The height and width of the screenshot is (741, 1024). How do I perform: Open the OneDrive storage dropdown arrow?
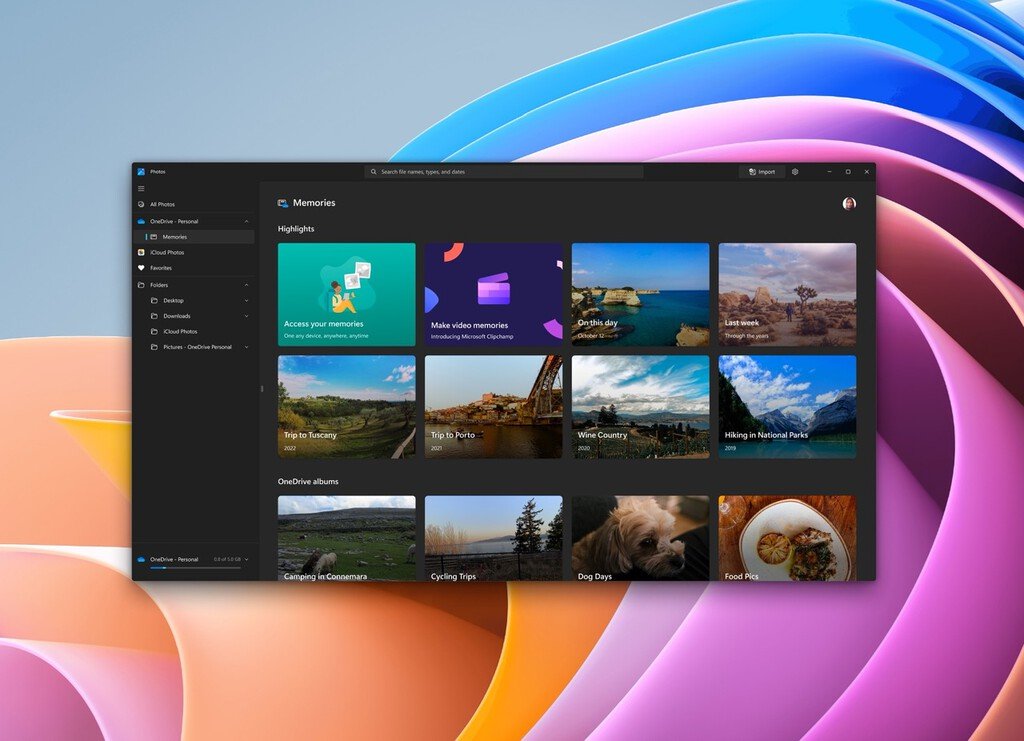pyautogui.click(x=246, y=560)
